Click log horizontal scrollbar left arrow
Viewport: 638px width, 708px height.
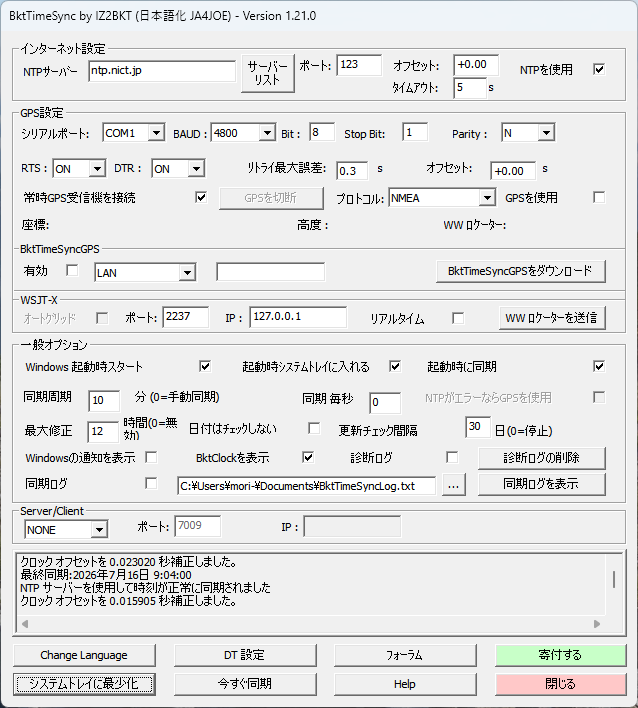(25, 624)
